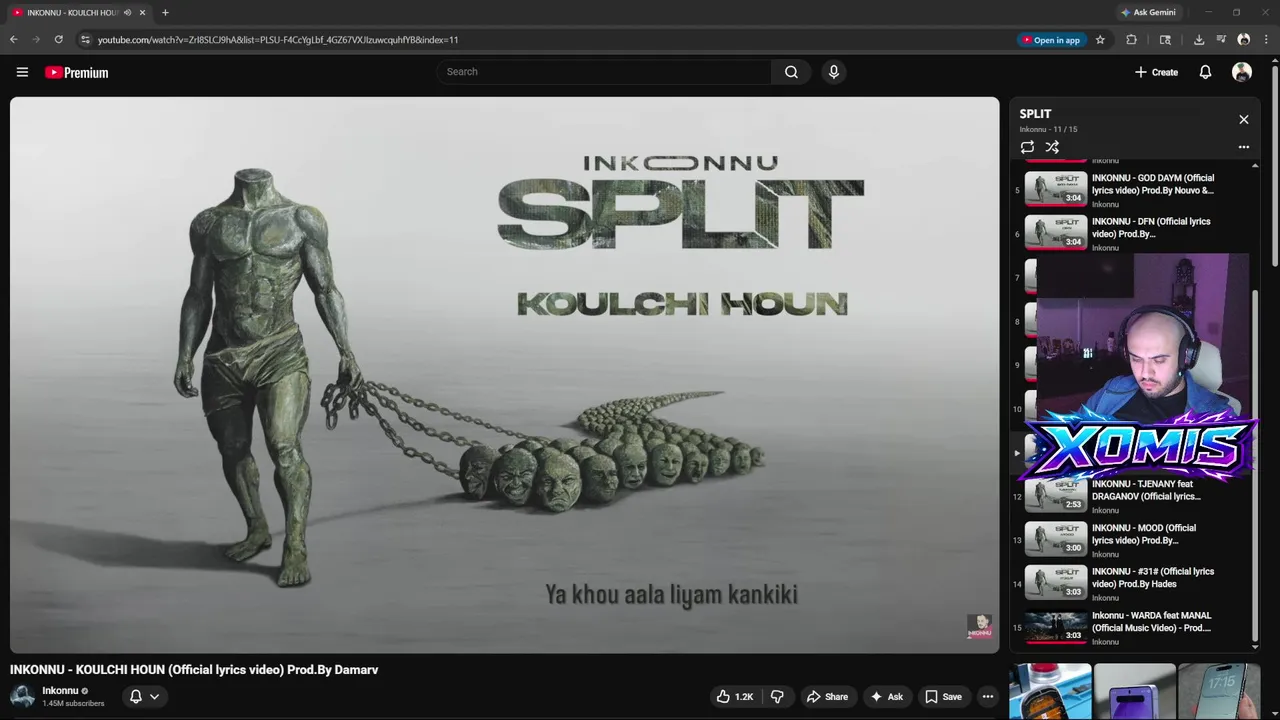
Task: Toggle loop playlist
Action: click(x=1027, y=147)
